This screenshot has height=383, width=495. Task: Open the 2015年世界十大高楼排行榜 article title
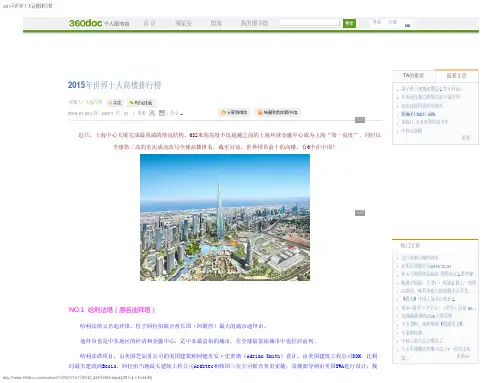point(114,85)
